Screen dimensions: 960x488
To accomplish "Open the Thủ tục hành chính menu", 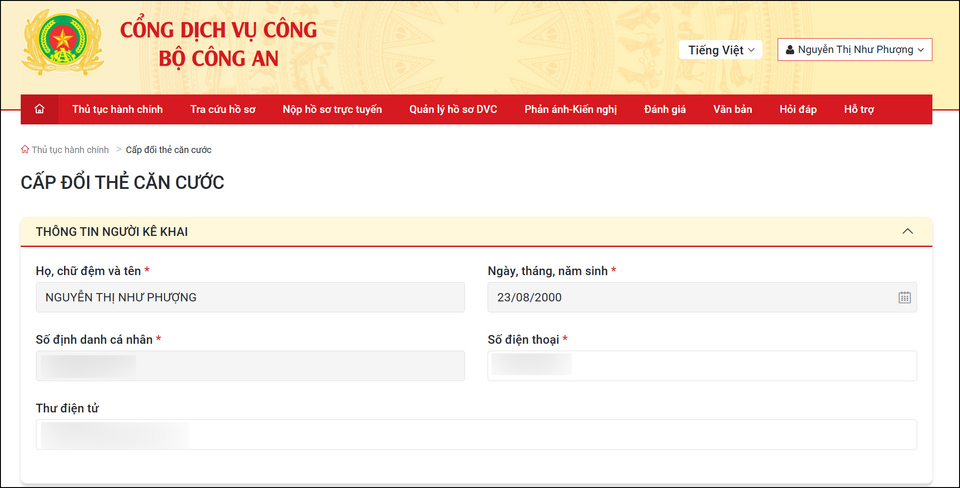I will [x=117, y=109].
